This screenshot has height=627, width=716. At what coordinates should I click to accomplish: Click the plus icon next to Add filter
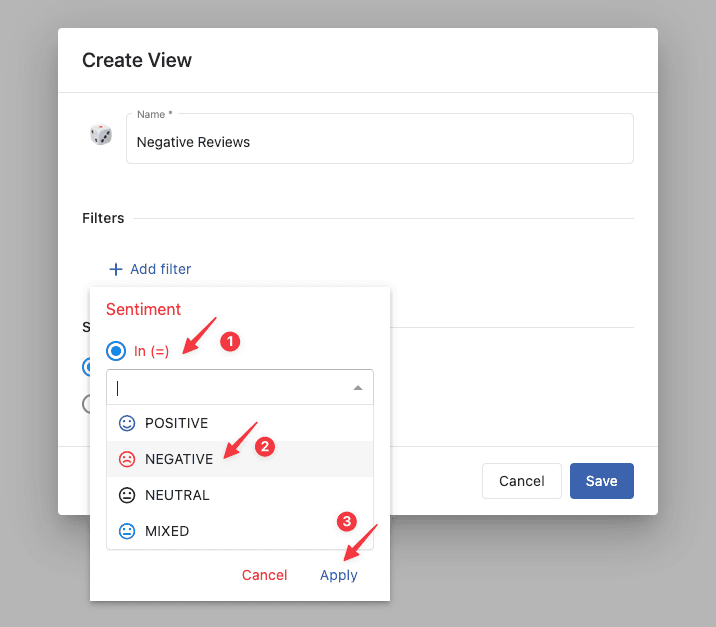(116, 269)
